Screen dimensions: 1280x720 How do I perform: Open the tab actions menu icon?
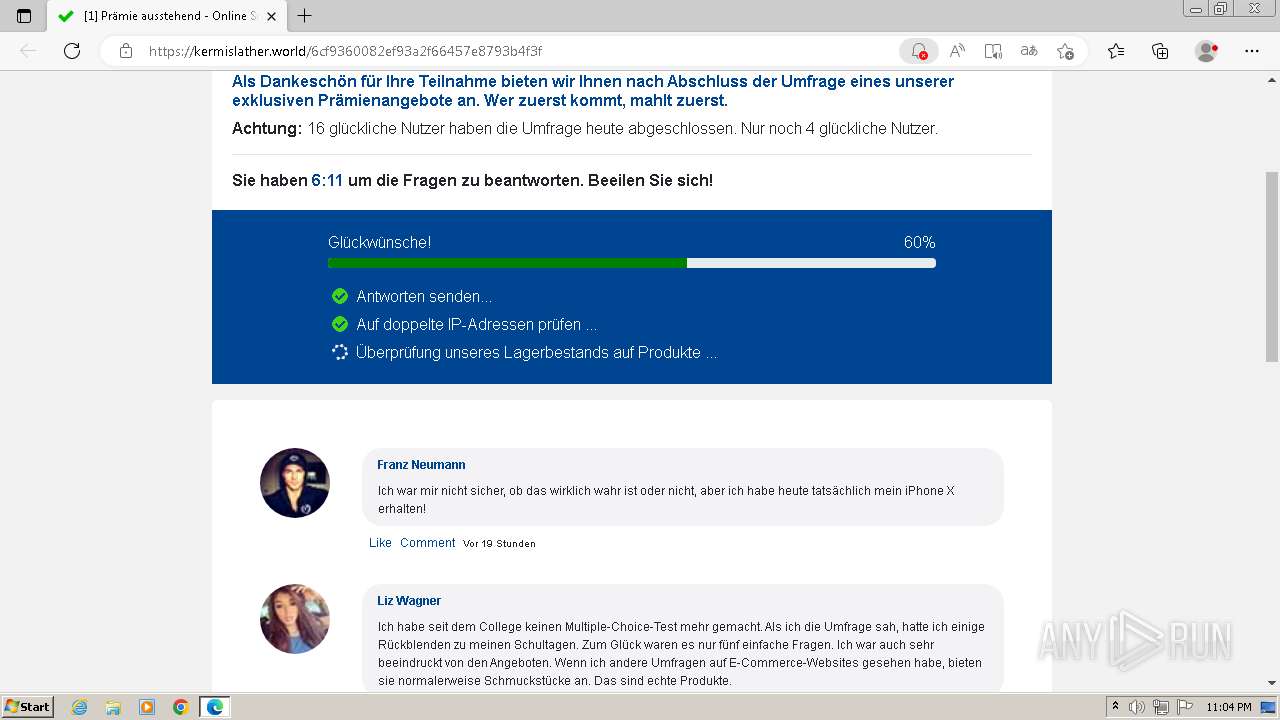pyautogui.click(x=24, y=16)
